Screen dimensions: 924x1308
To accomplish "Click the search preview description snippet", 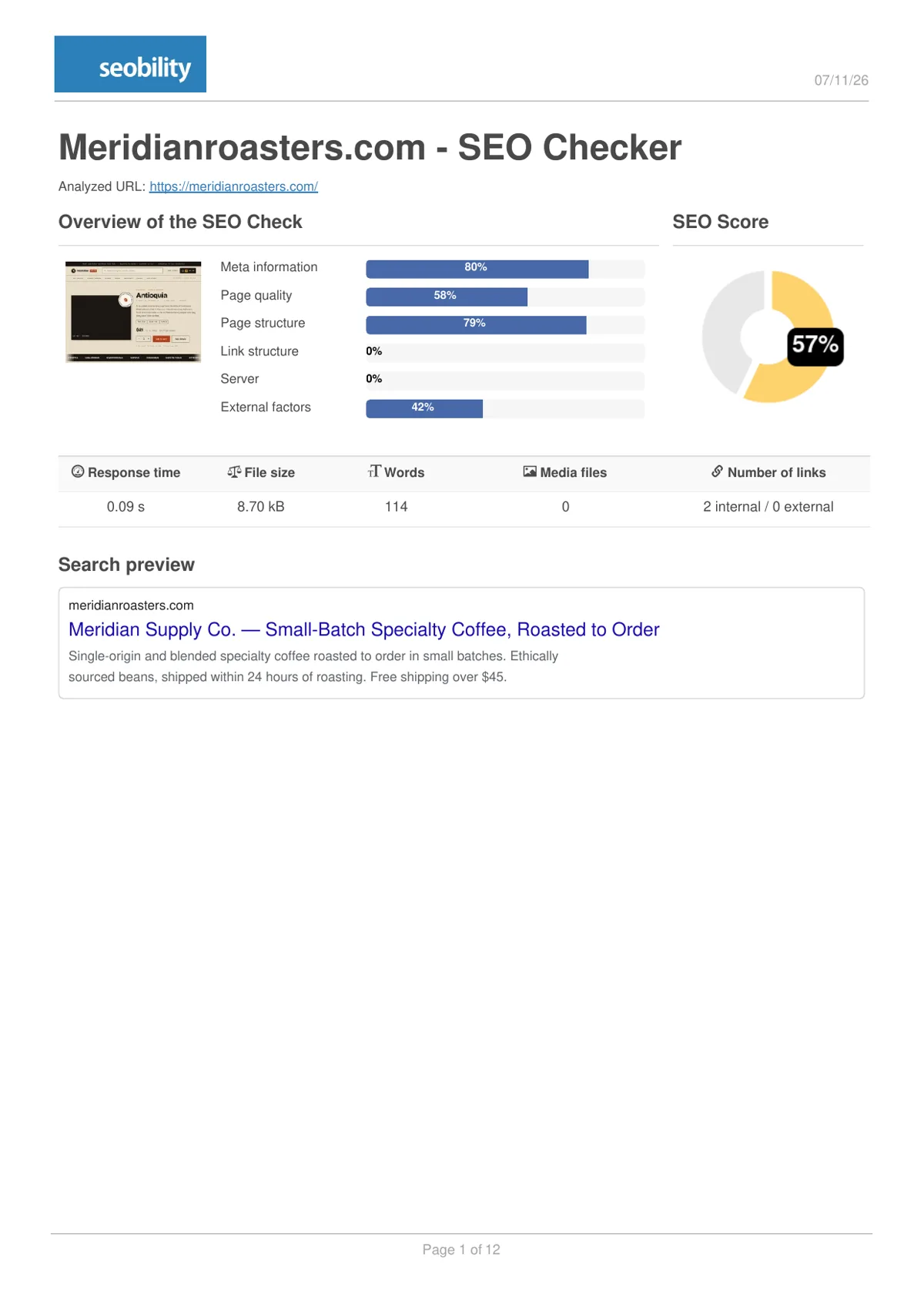I will 313,666.
